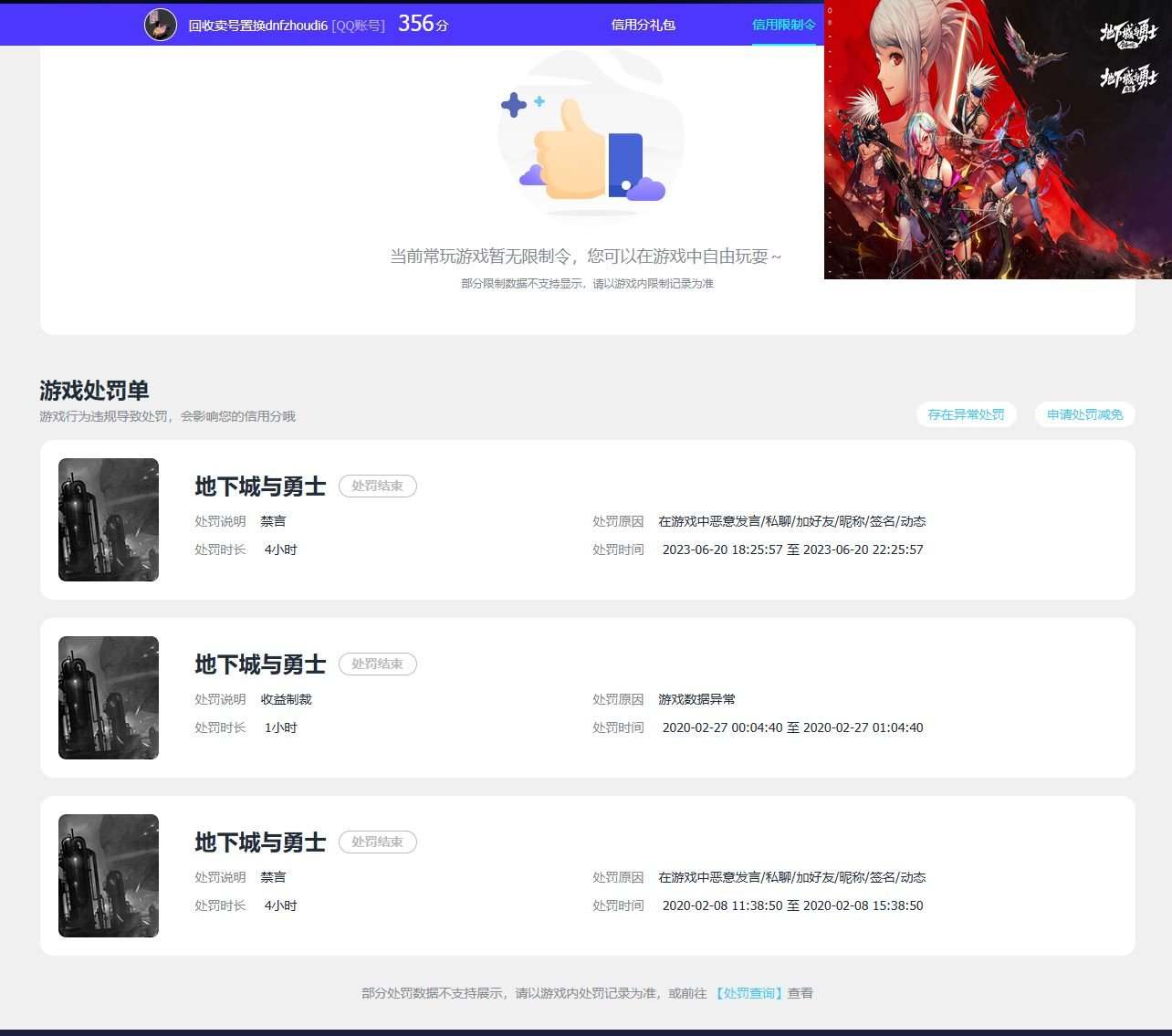Image resolution: width=1172 pixels, height=1036 pixels.
Task: Open the 信用分礼包 tab
Action: coord(644,25)
